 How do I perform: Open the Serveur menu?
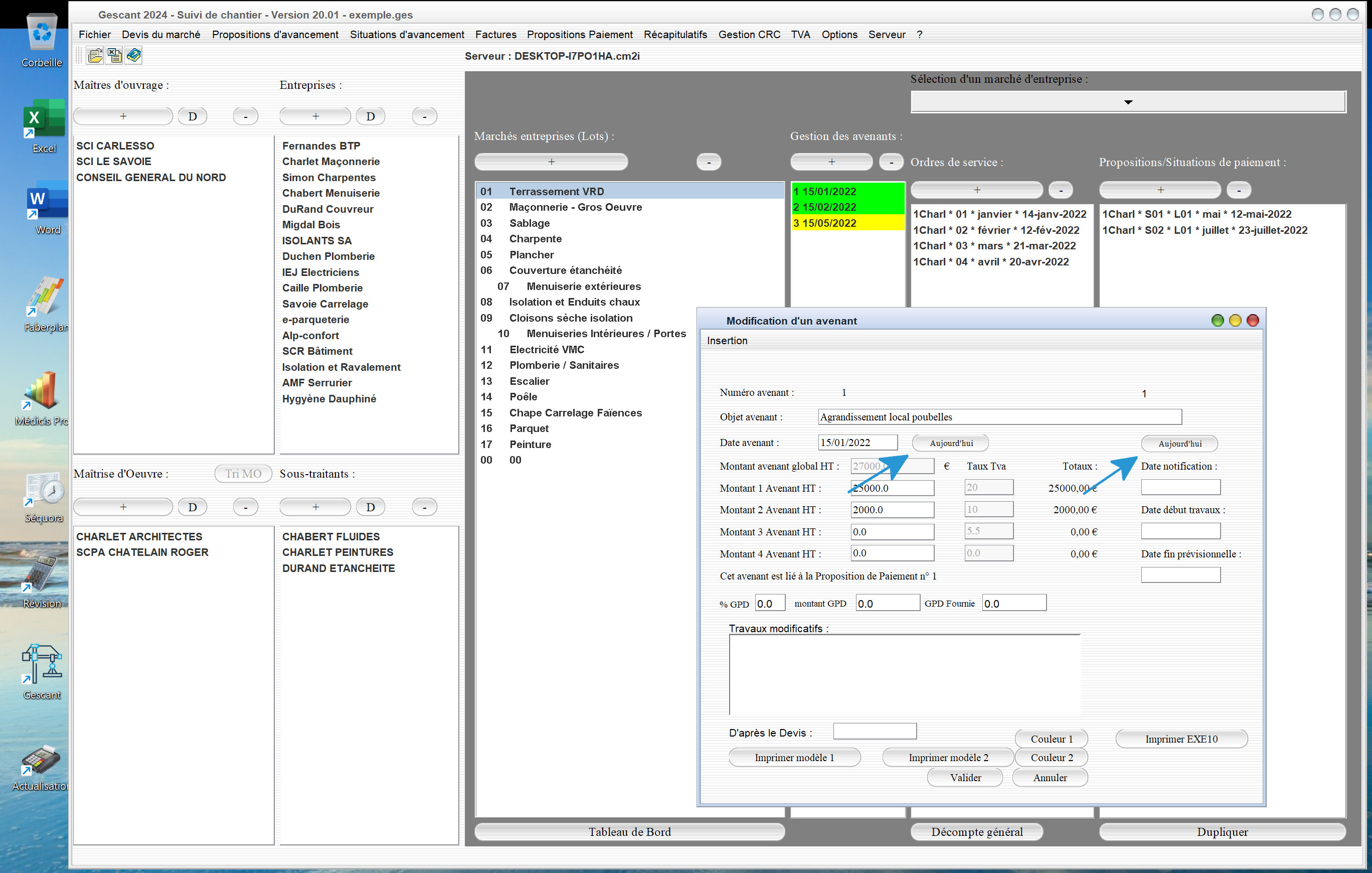point(887,34)
